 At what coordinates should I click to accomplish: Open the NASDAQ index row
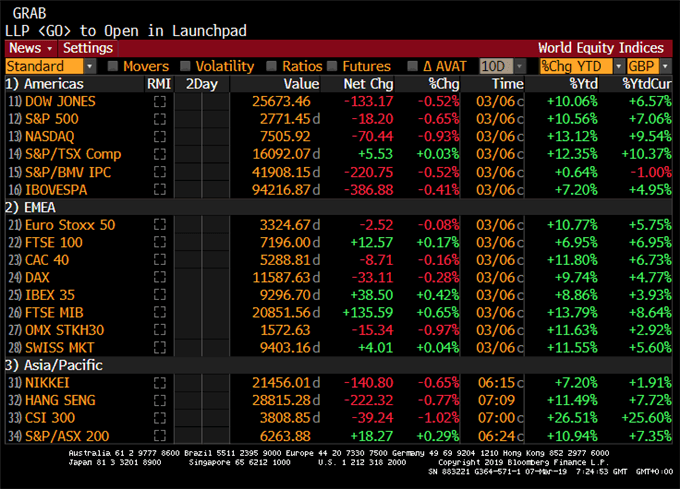(x=339, y=137)
